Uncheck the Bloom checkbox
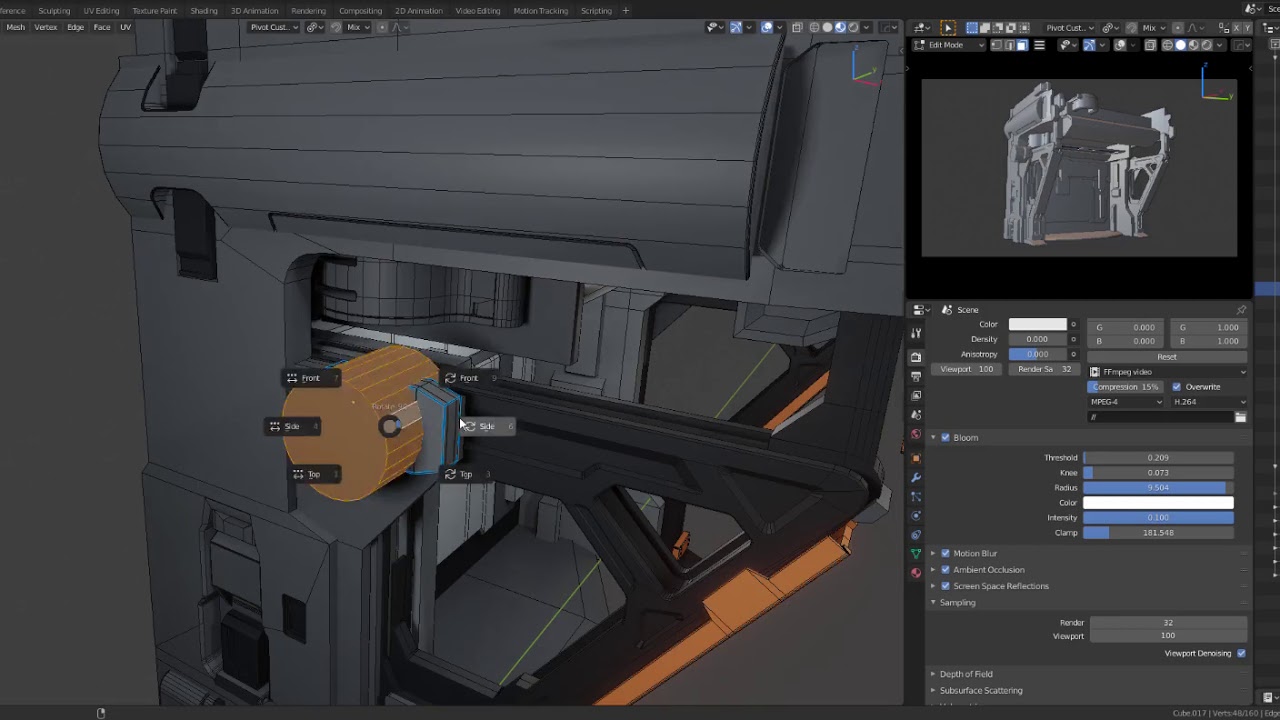 point(945,437)
